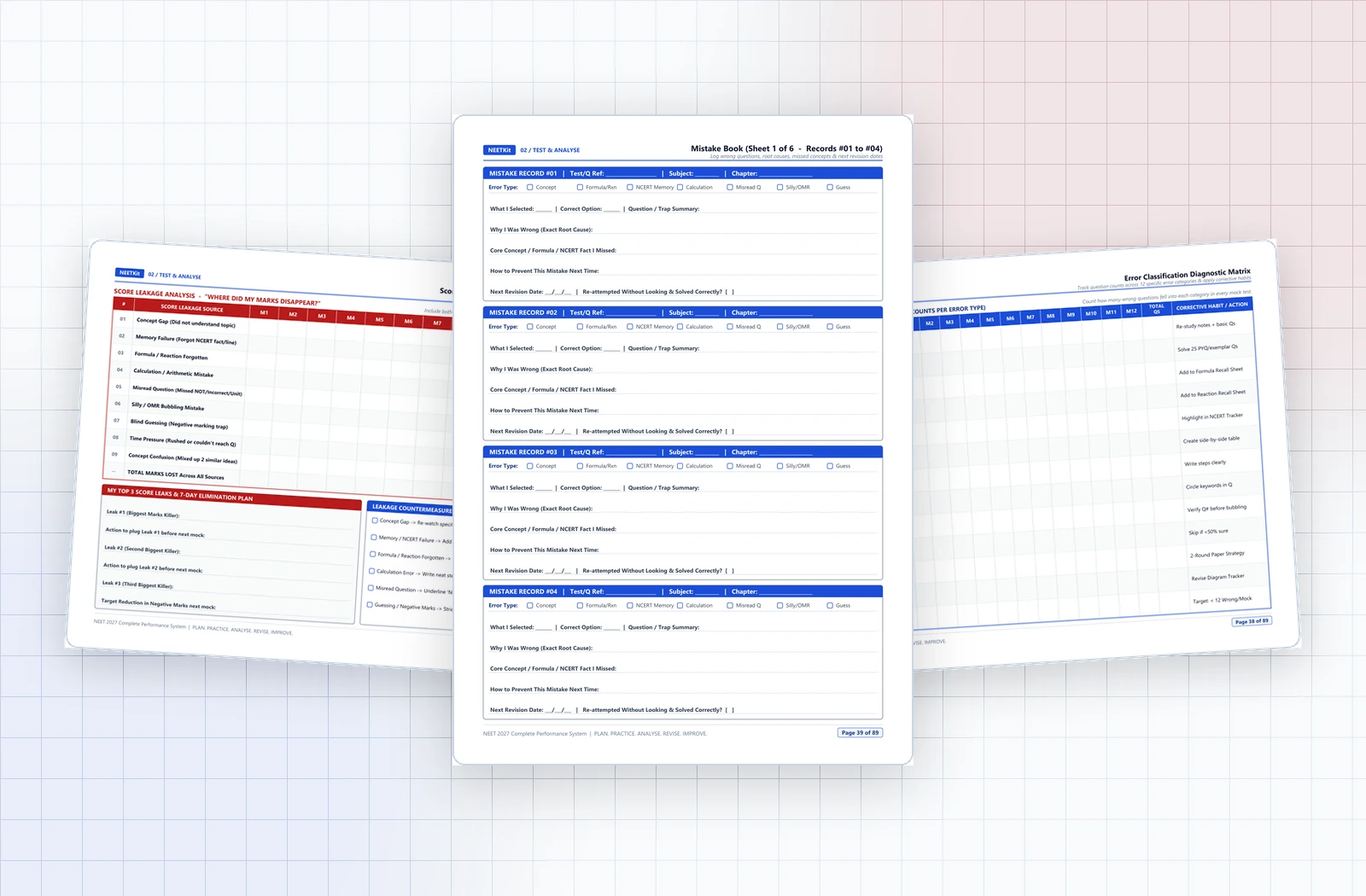The image size is (1366, 896).
Task: Tick the Concept checkbox in Mistake Record #01
Action: (x=530, y=187)
